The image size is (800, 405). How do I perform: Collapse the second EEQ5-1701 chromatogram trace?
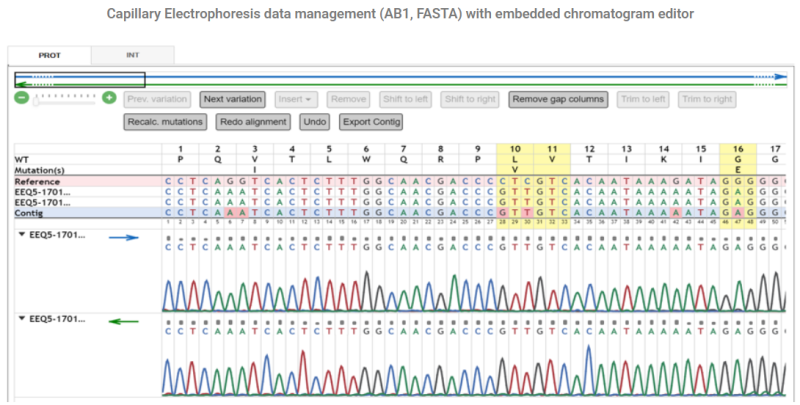pos(22,319)
